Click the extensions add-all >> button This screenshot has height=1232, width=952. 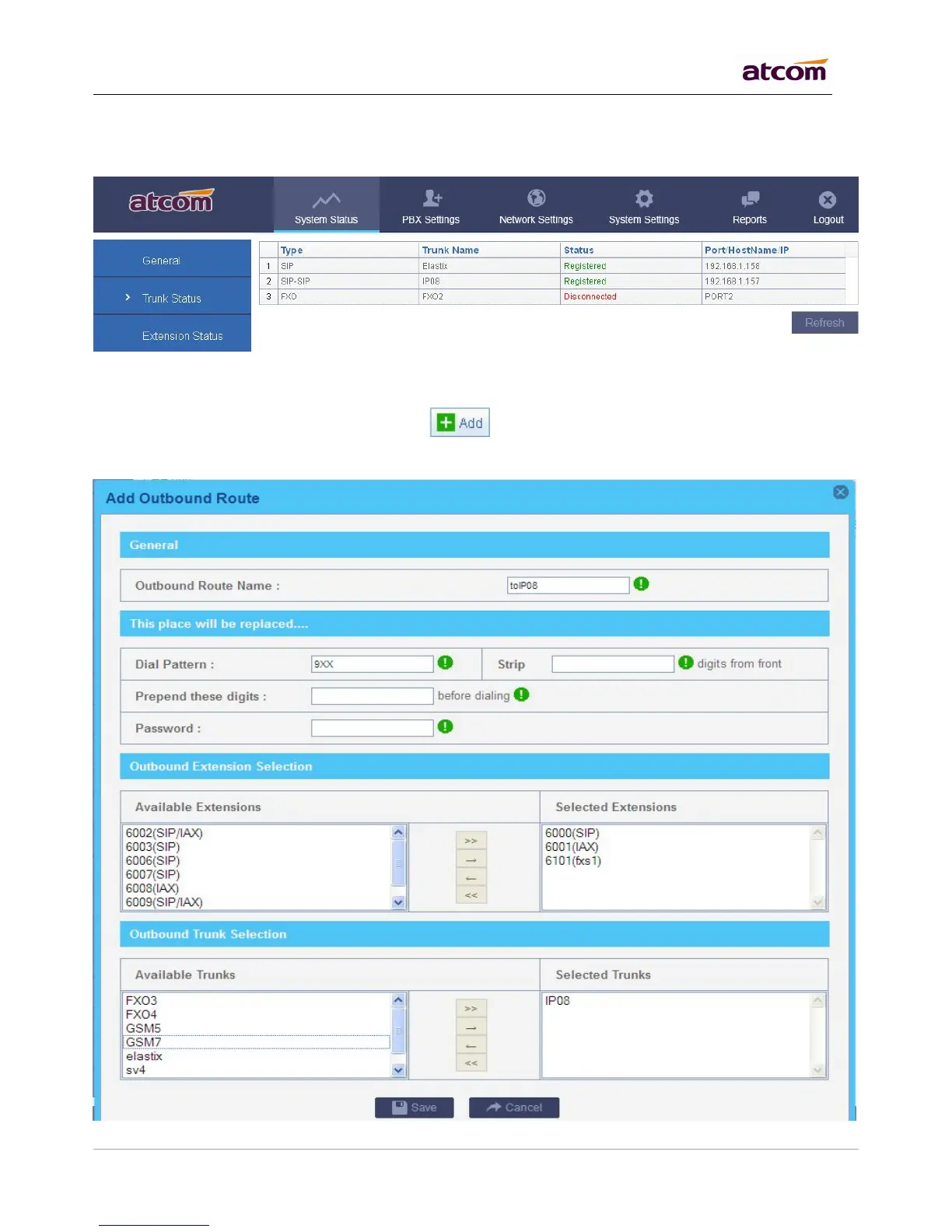471,841
